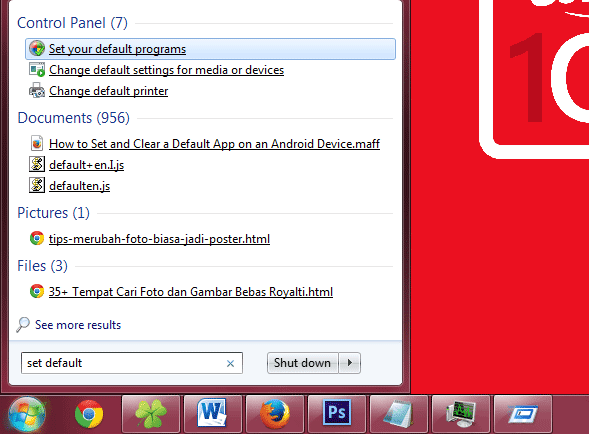Open Photoshop from the taskbar
The height and width of the screenshot is (434, 589).
[337, 414]
